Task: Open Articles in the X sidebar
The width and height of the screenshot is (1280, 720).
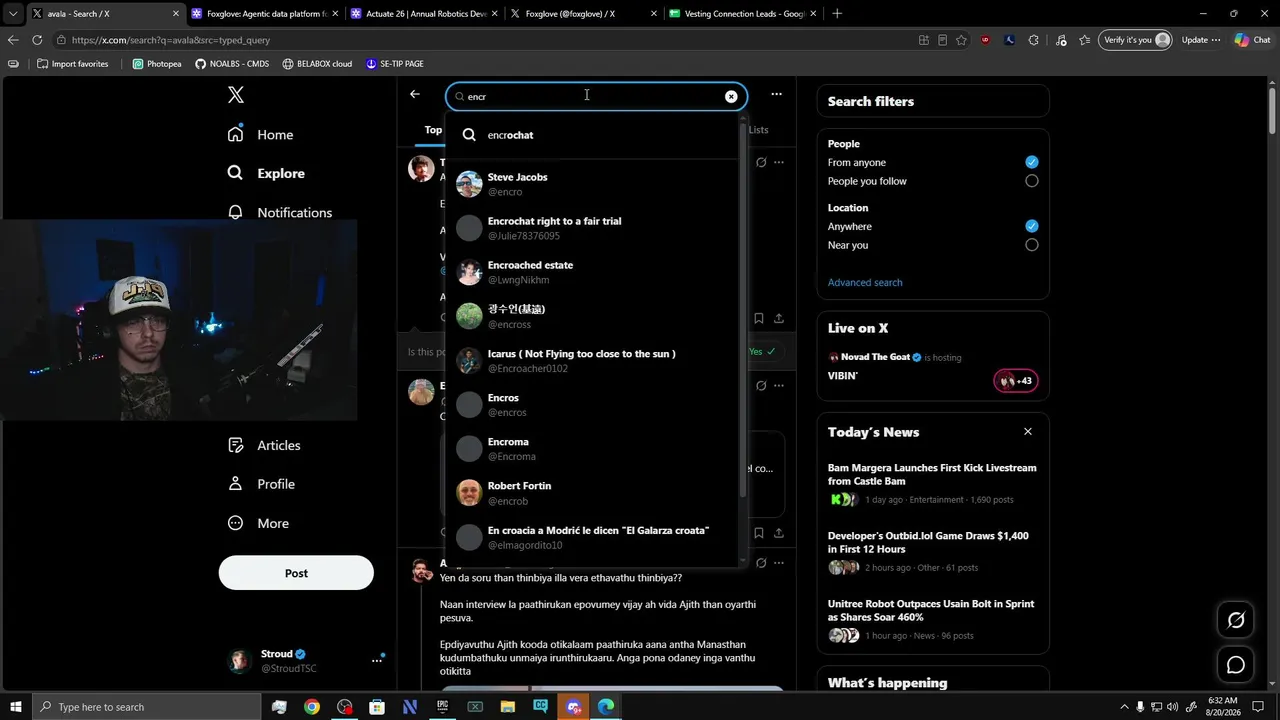Action: [265, 445]
